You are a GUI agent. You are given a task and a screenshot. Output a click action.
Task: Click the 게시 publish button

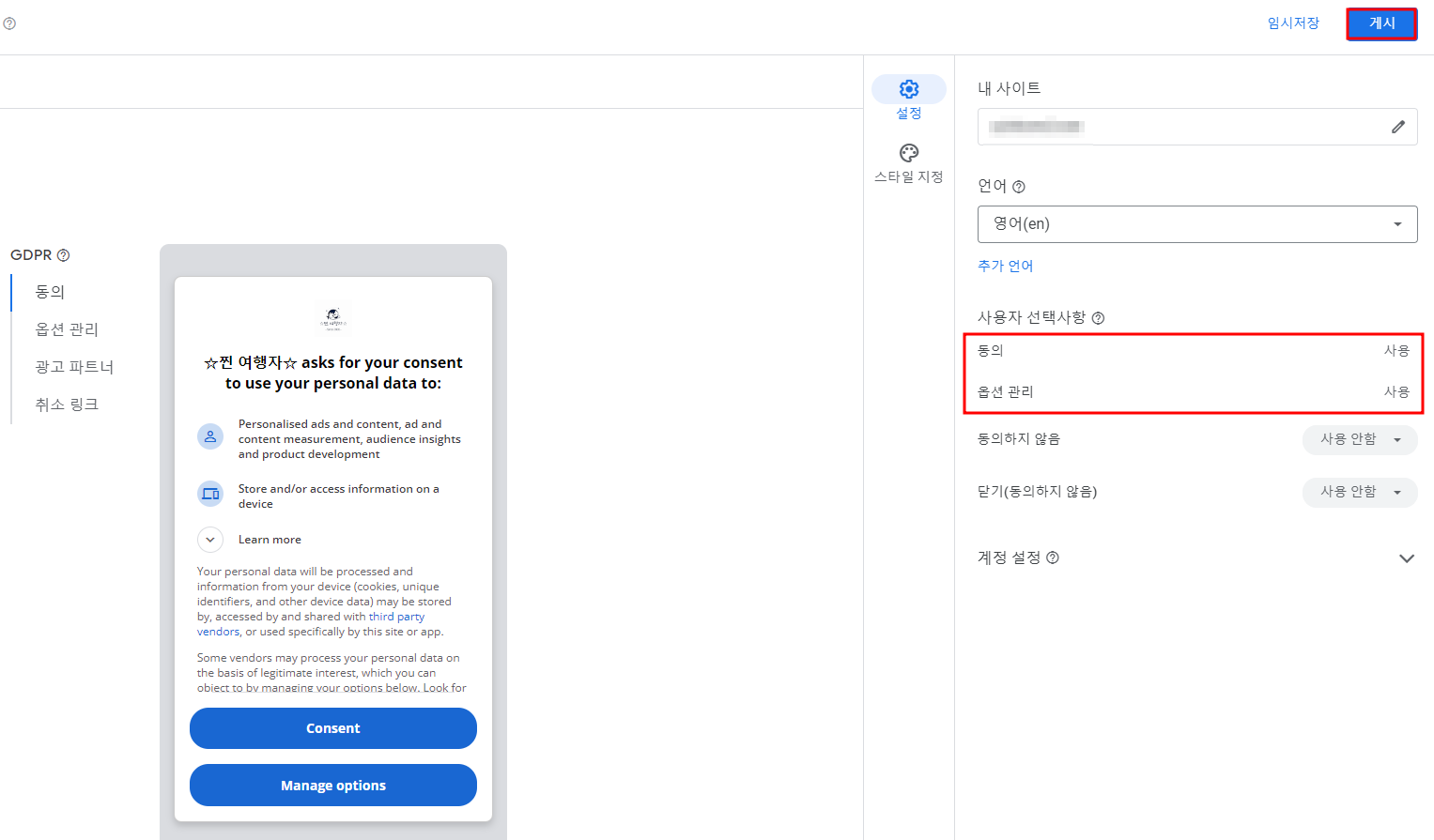pos(1380,23)
